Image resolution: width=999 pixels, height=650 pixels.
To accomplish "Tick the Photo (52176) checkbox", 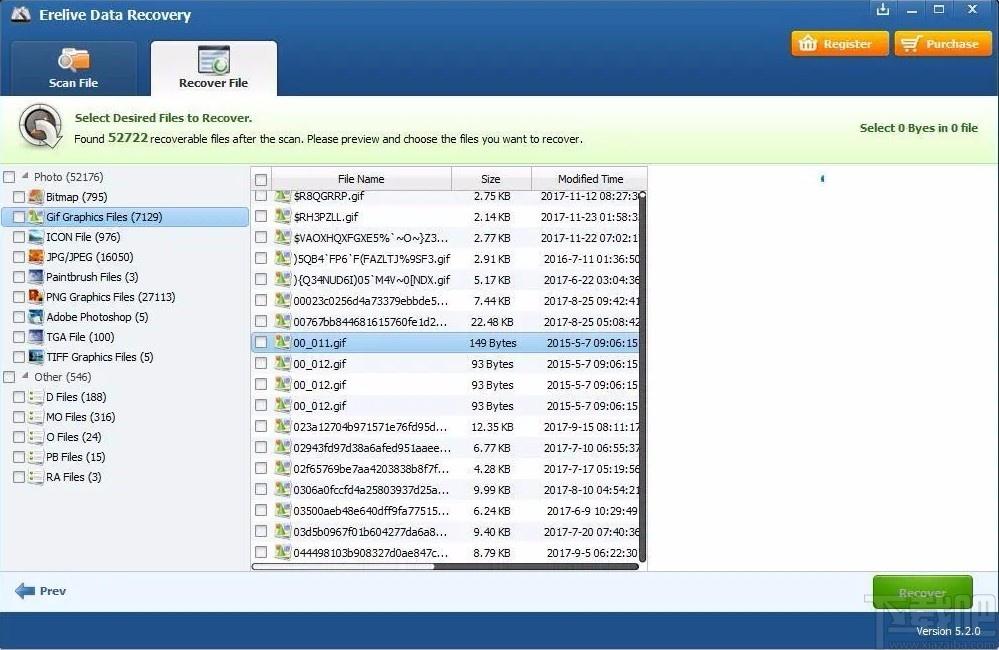I will [x=10, y=177].
